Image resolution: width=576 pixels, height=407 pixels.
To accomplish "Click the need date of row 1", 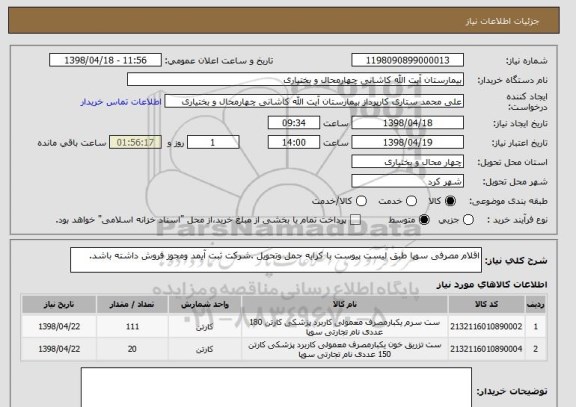I will pos(59,327).
